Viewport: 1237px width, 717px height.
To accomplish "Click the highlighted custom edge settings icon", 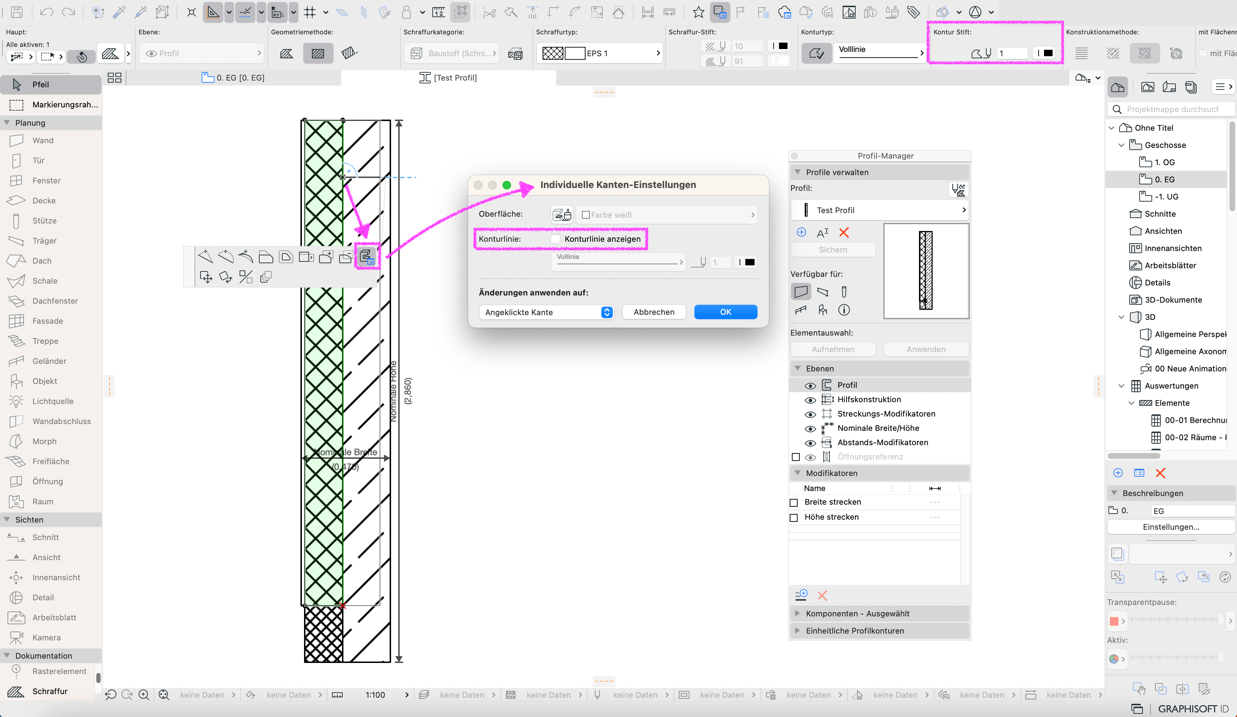I will [x=366, y=258].
